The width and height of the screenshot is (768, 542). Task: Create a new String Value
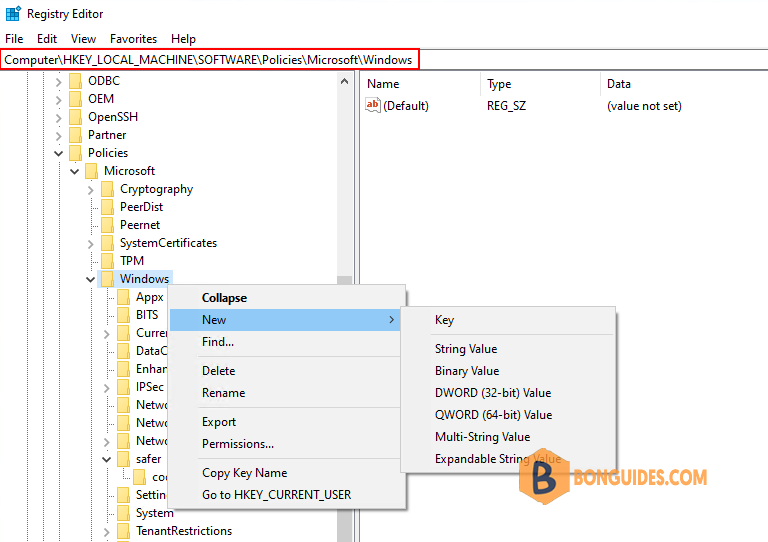point(508,349)
